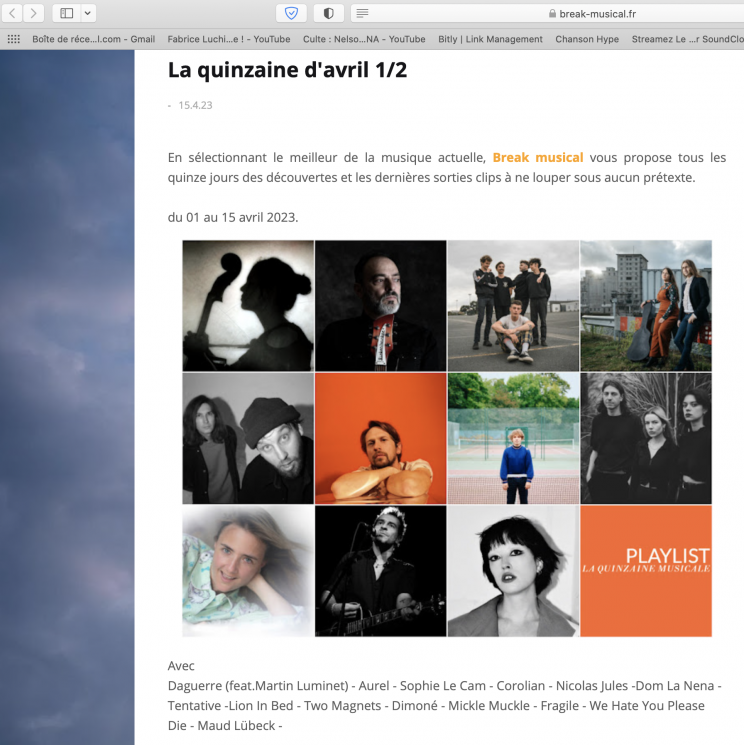Click the artist name Dom La Nena
The image size is (744, 745).
[675, 686]
